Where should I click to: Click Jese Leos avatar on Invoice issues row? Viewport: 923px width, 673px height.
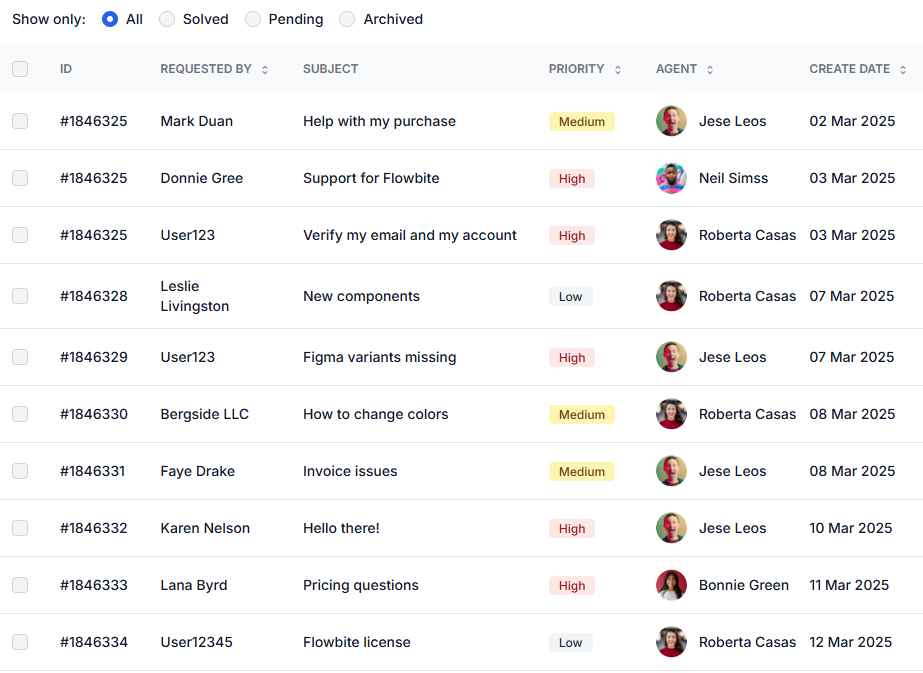click(671, 471)
